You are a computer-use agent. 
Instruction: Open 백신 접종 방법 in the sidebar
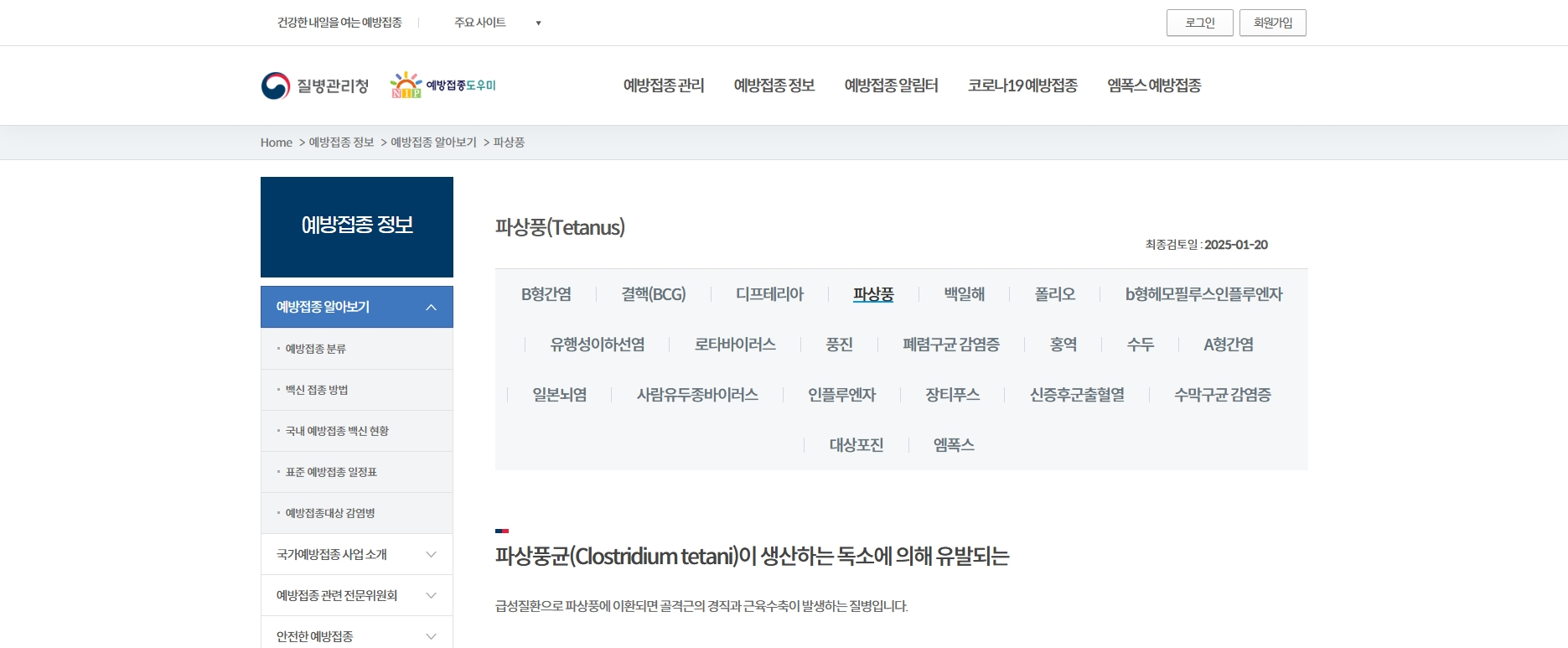click(317, 390)
